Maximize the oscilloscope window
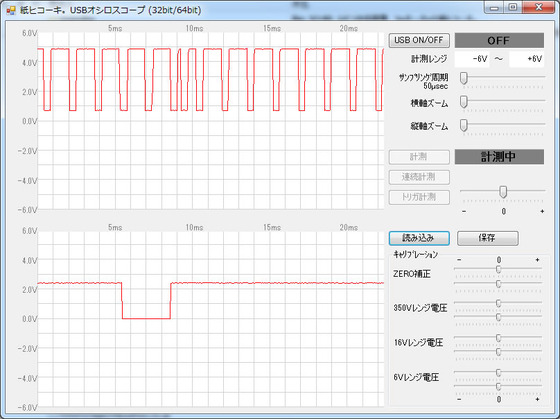Image resolution: width=560 pixels, height=419 pixels. (512, 7)
